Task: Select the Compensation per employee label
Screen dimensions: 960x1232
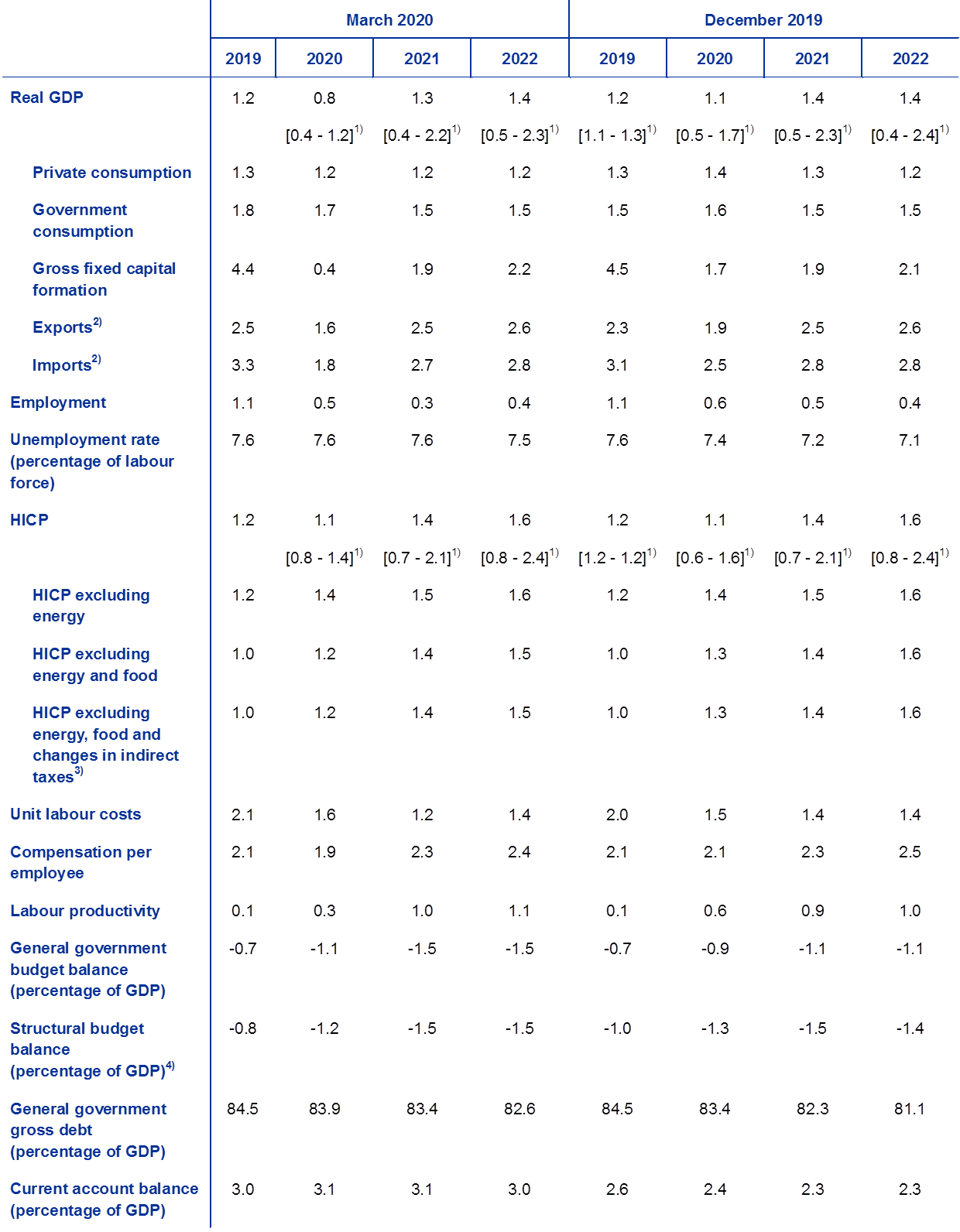Action: (x=81, y=862)
